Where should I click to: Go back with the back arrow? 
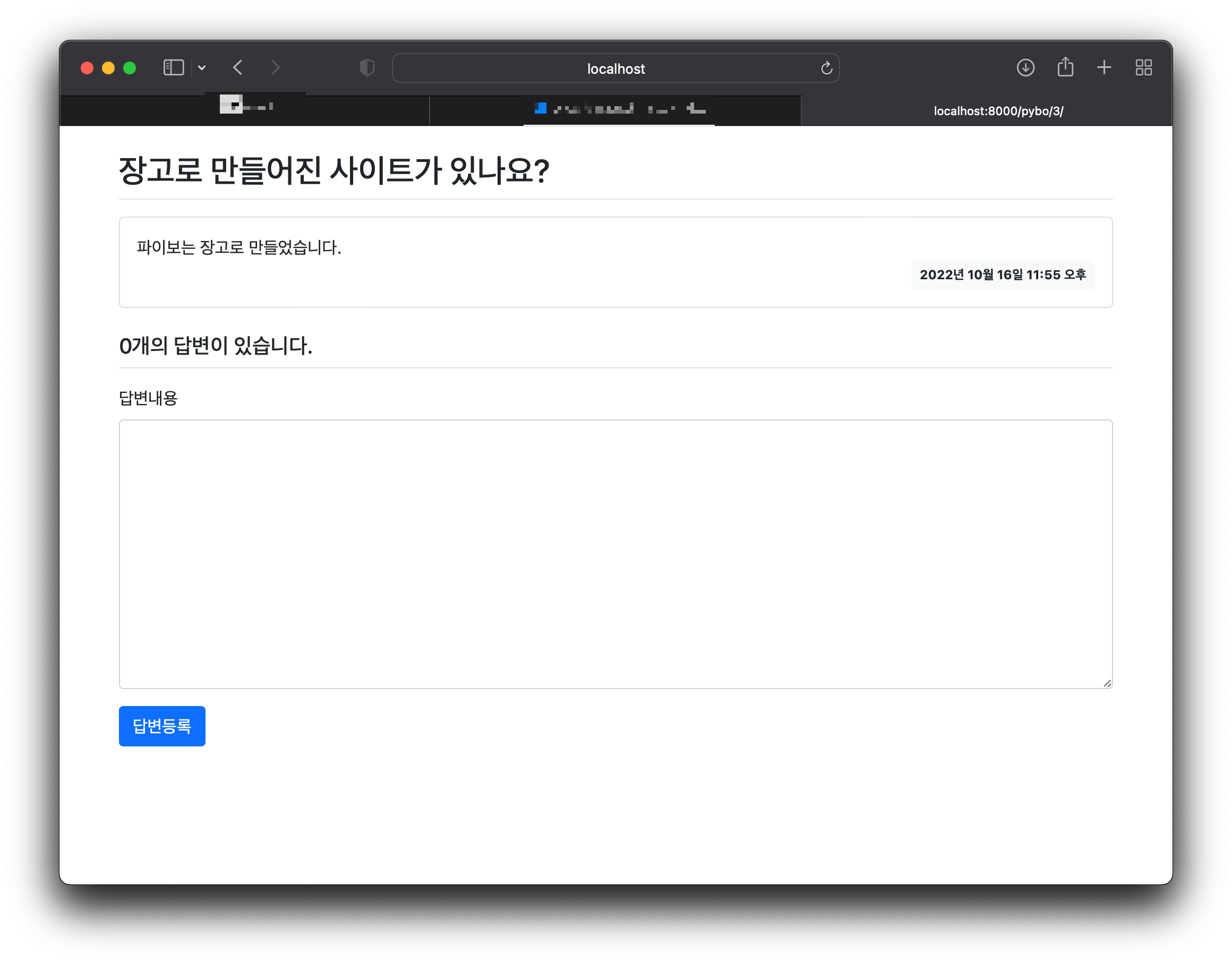pos(238,67)
